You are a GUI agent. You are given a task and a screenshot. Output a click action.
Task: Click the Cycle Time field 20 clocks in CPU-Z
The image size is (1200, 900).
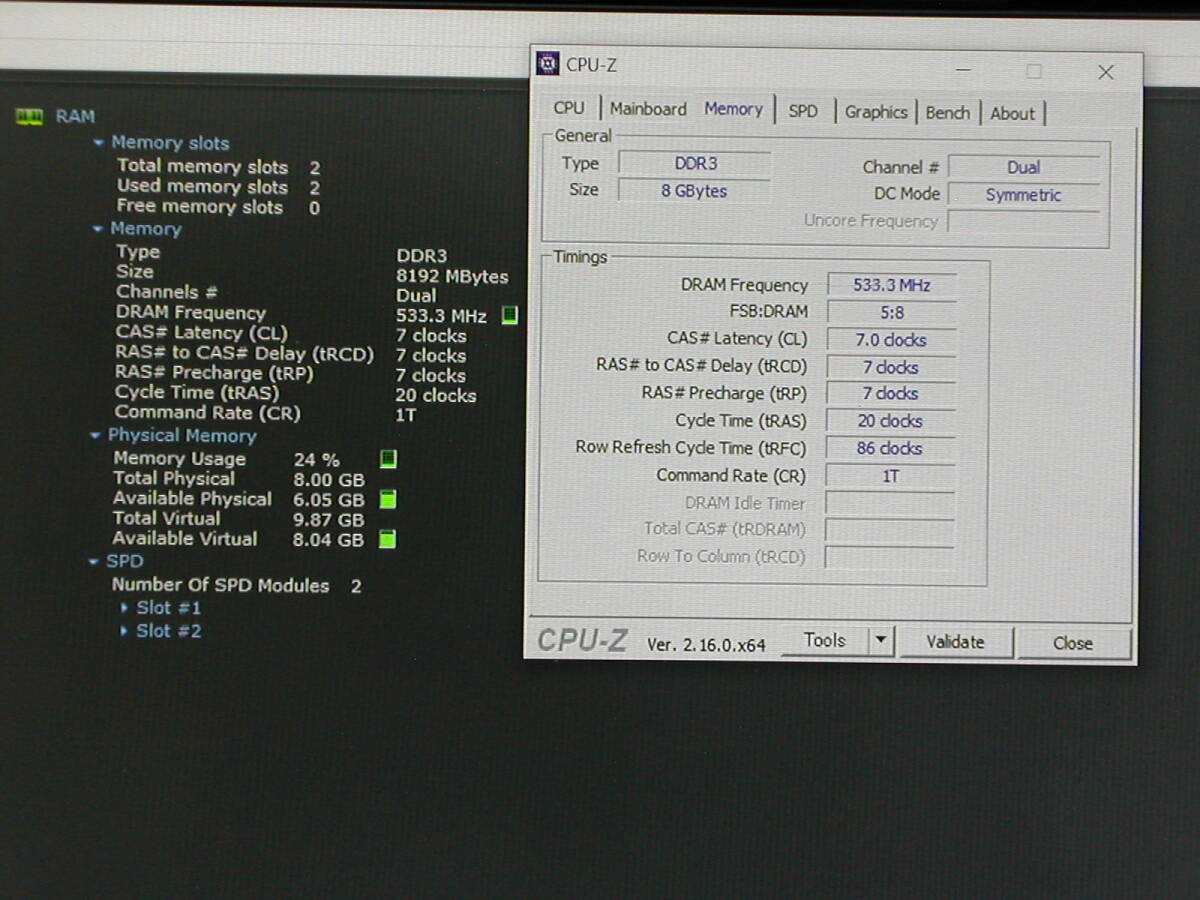890,421
